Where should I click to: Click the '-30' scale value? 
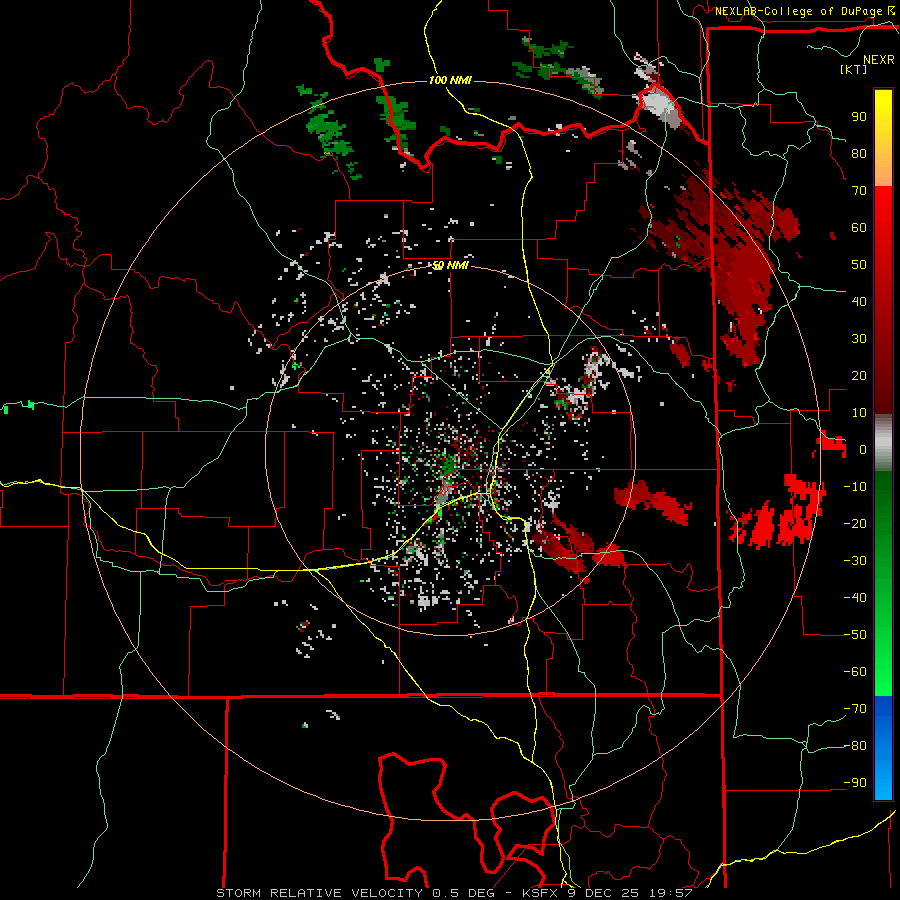(855, 561)
